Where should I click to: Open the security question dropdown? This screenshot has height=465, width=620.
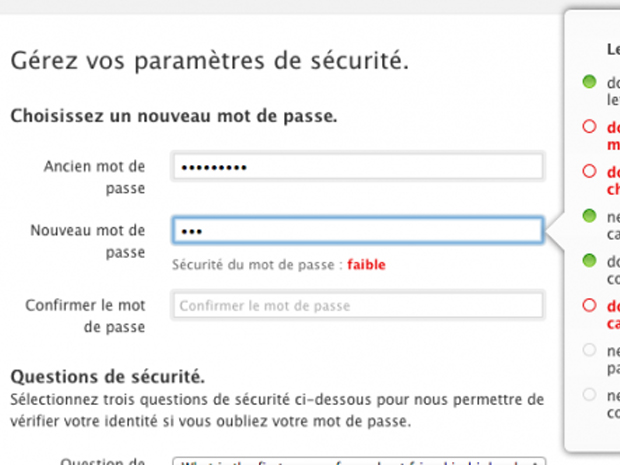[x=359, y=461]
